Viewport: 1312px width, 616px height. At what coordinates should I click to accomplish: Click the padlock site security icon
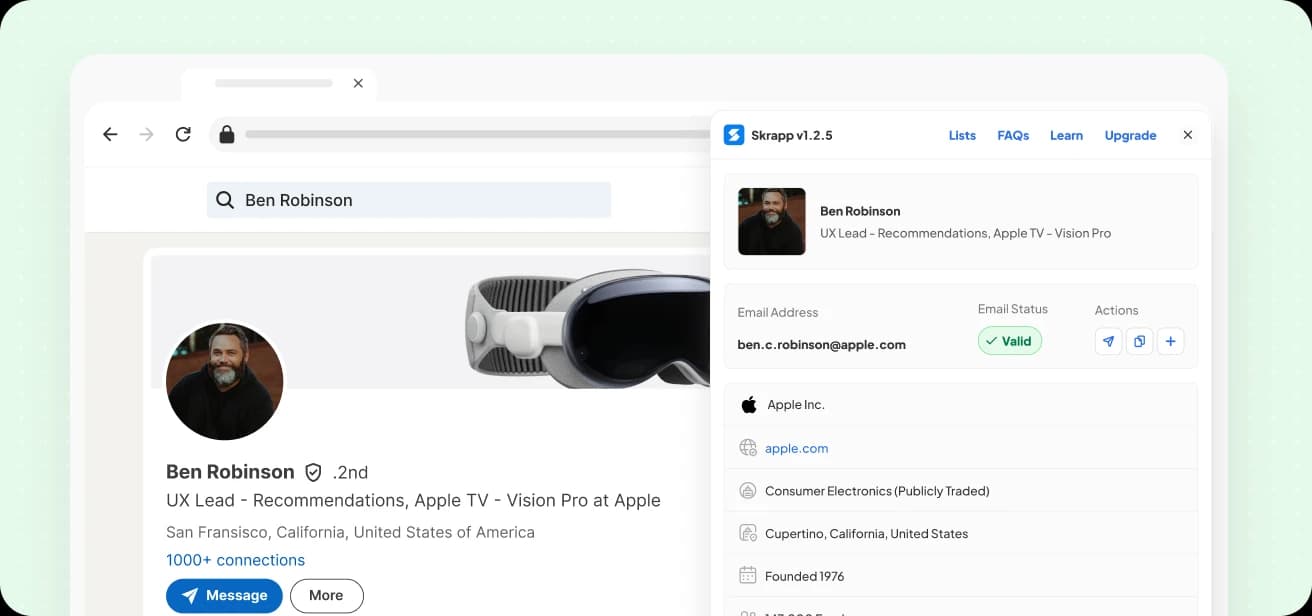click(227, 134)
